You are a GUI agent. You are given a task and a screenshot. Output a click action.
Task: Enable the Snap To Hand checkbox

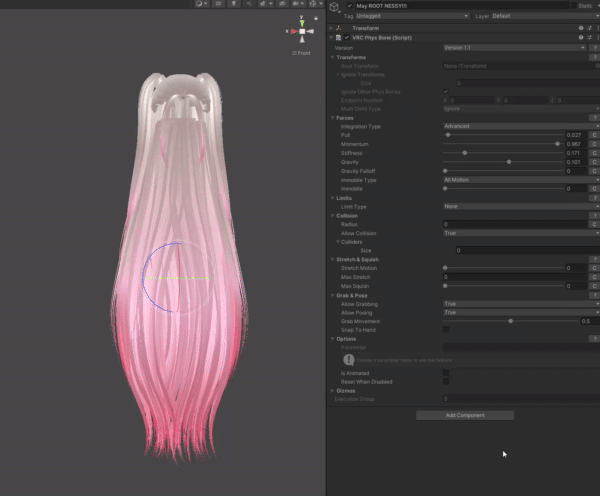tap(446, 329)
